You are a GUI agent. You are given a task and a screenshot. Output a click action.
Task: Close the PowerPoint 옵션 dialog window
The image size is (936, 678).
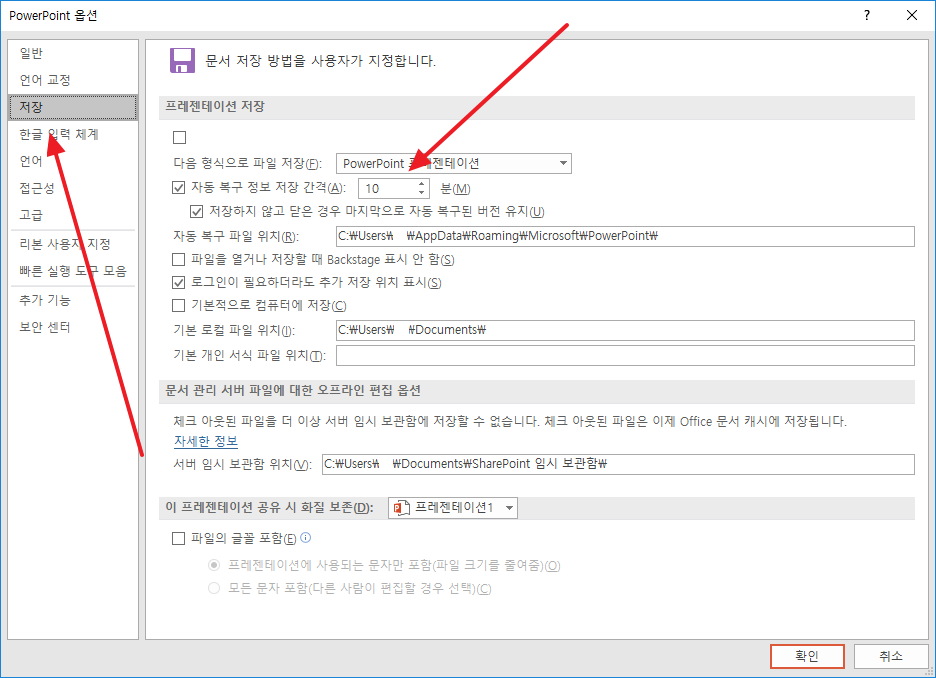912,16
